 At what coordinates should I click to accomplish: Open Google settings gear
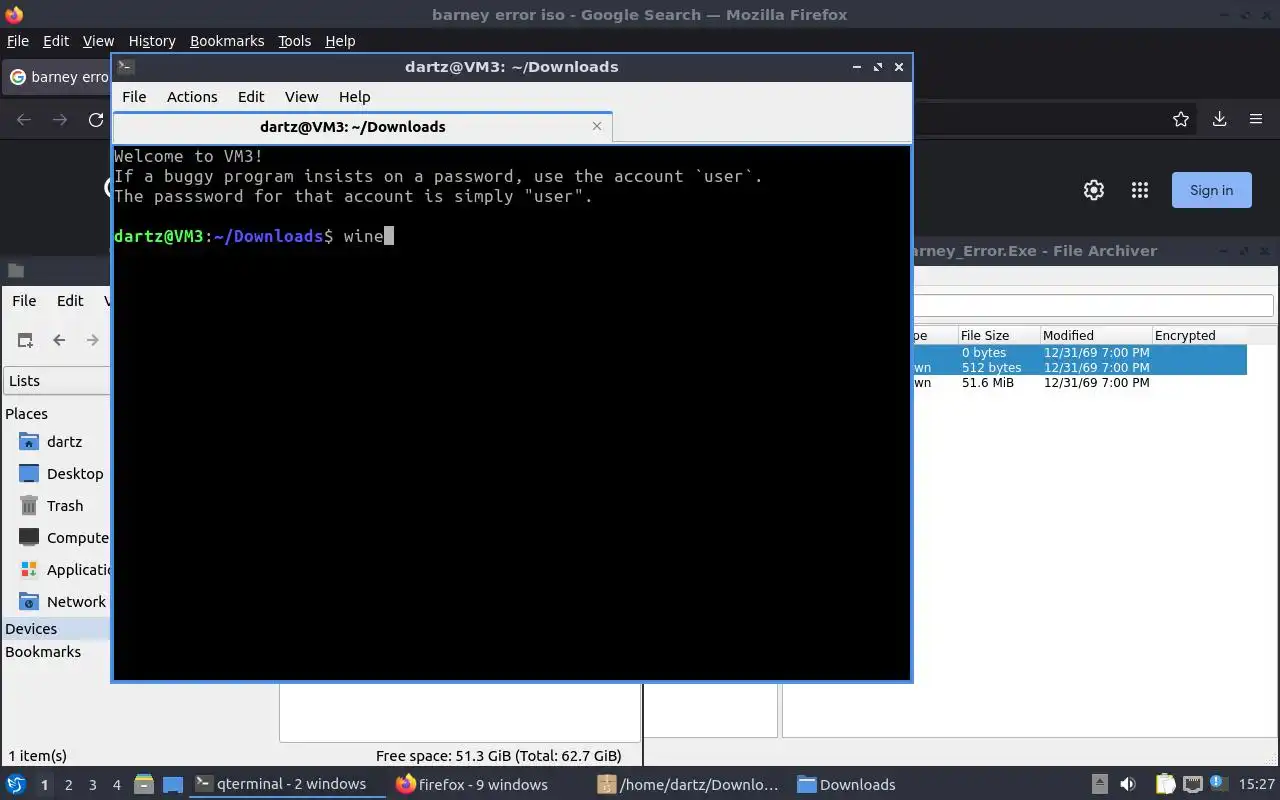pyautogui.click(x=1094, y=190)
